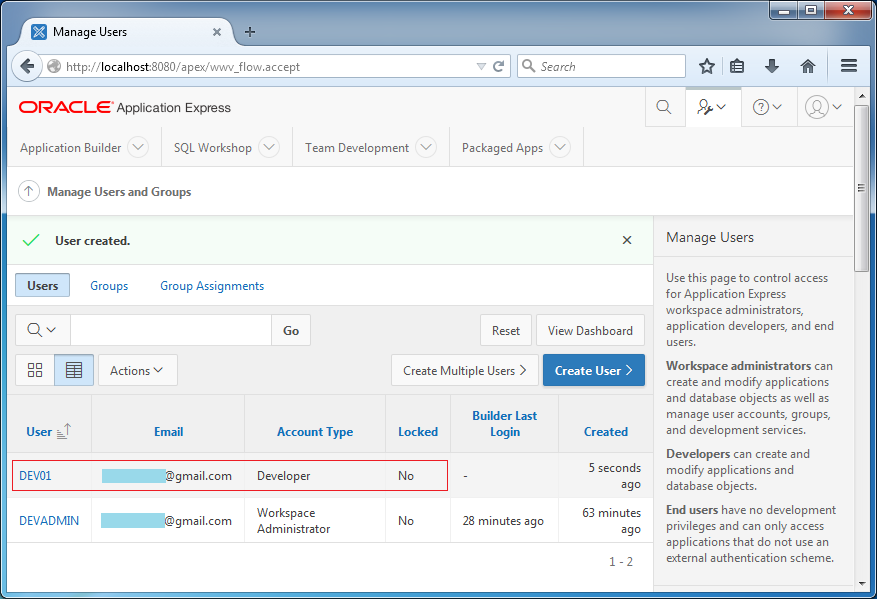This screenshot has width=877, height=599.
Task: Open the search column selector magnifier
Action: coord(43,330)
